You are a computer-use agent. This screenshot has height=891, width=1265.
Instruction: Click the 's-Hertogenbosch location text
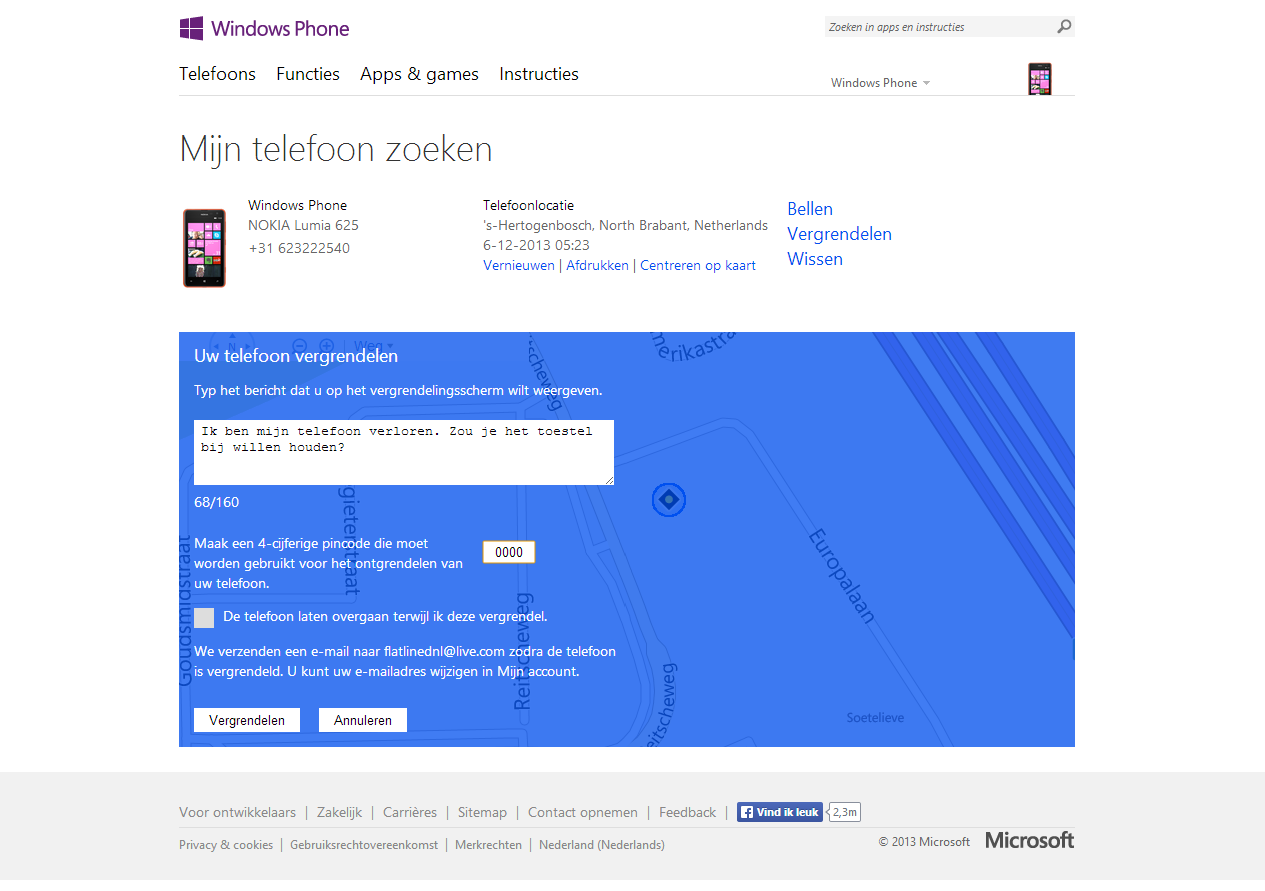coord(626,225)
